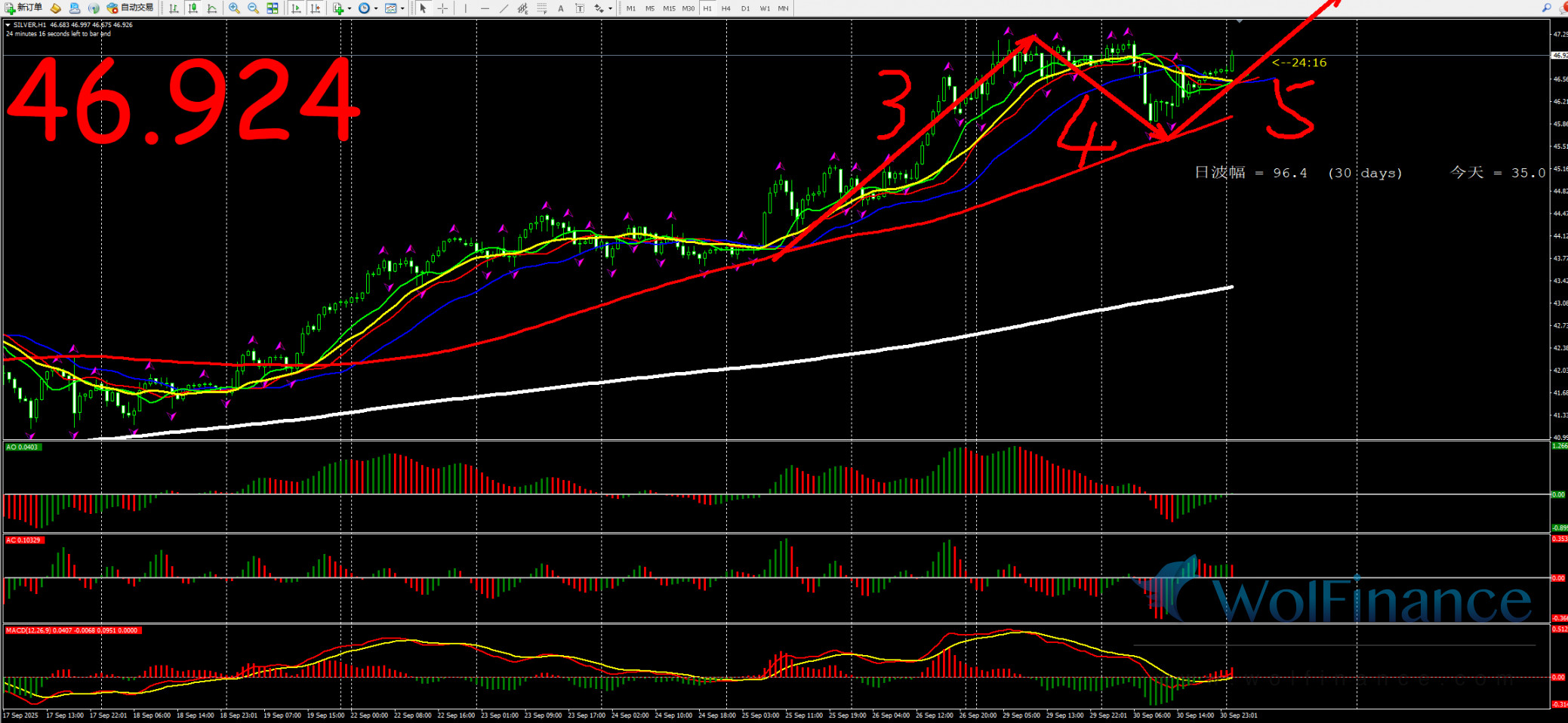Image resolution: width=1568 pixels, height=723 pixels.
Task: Switch chart to candlestick mode
Action: click(x=193, y=8)
